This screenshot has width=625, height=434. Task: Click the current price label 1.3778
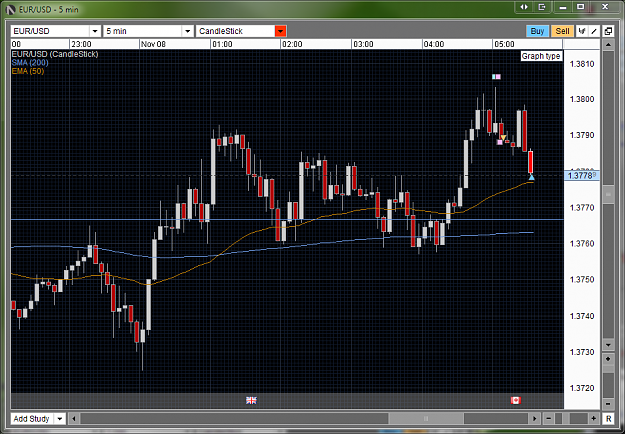[x=582, y=175]
